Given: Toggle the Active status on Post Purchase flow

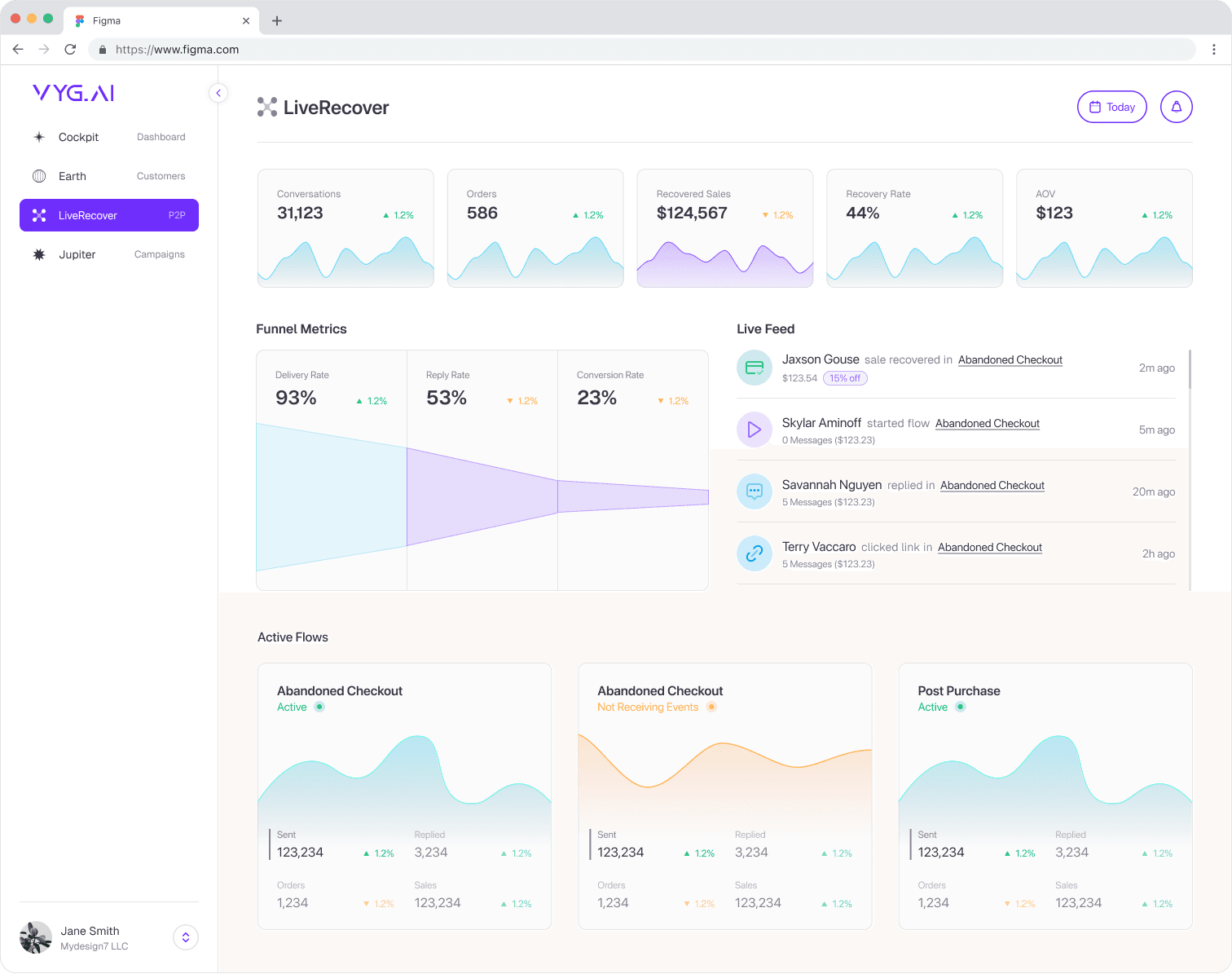Looking at the screenshot, I should coord(960,707).
